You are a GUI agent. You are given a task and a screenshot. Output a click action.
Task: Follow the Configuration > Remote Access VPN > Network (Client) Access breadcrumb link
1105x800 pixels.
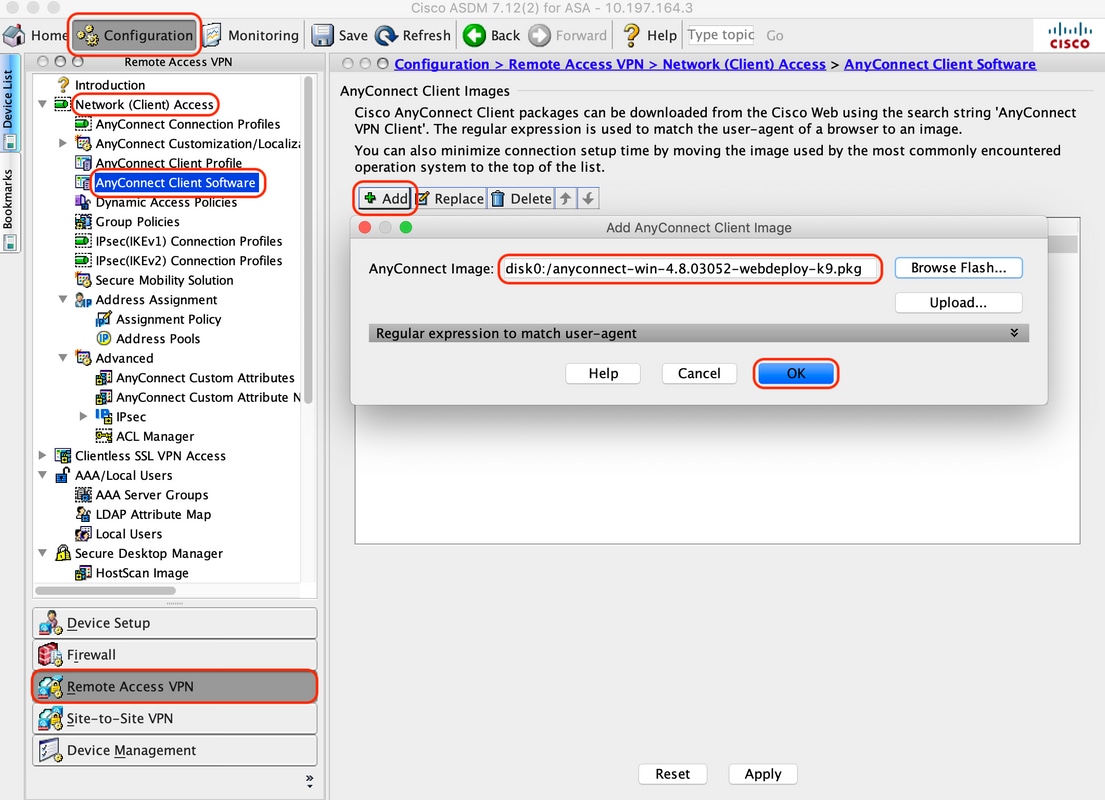coord(610,64)
